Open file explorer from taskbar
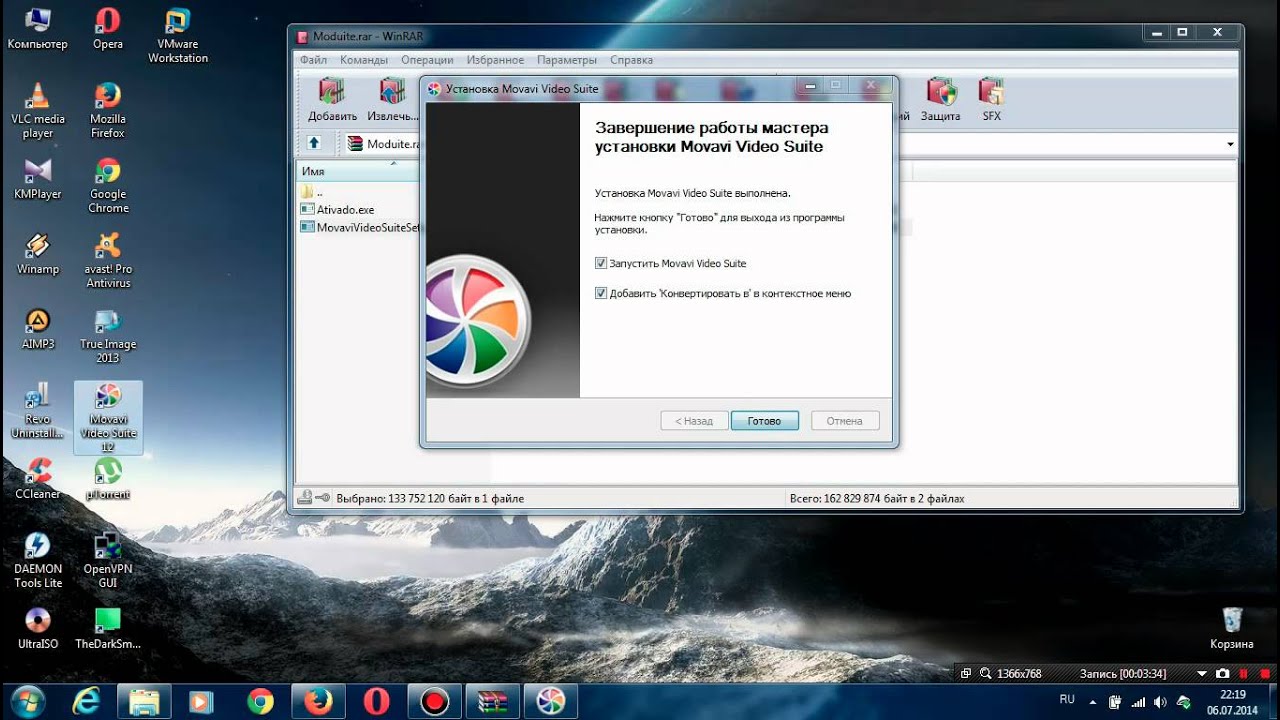1280x720 pixels. coord(145,702)
